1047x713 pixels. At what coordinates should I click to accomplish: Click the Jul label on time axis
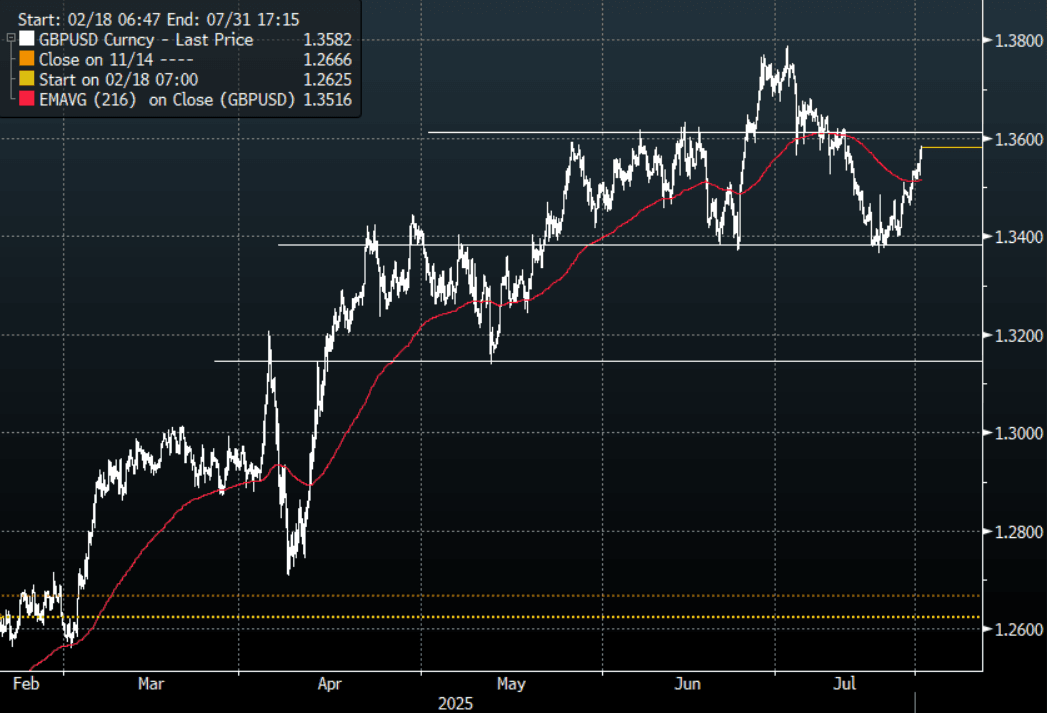tap(846, 684)
